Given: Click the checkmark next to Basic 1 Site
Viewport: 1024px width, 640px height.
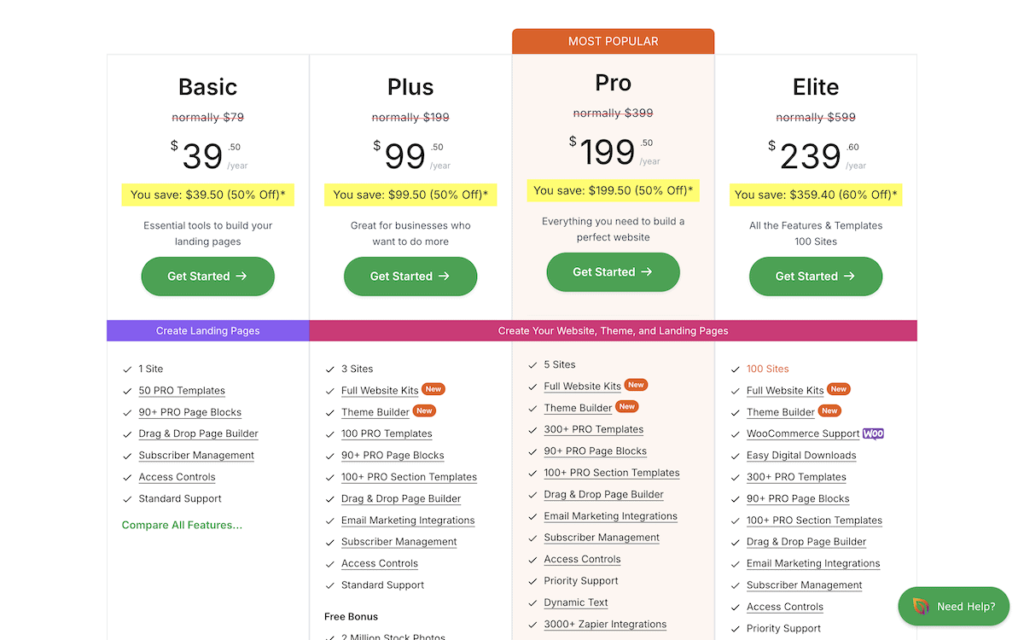Looking at the screenshot, I should [127, 369].
